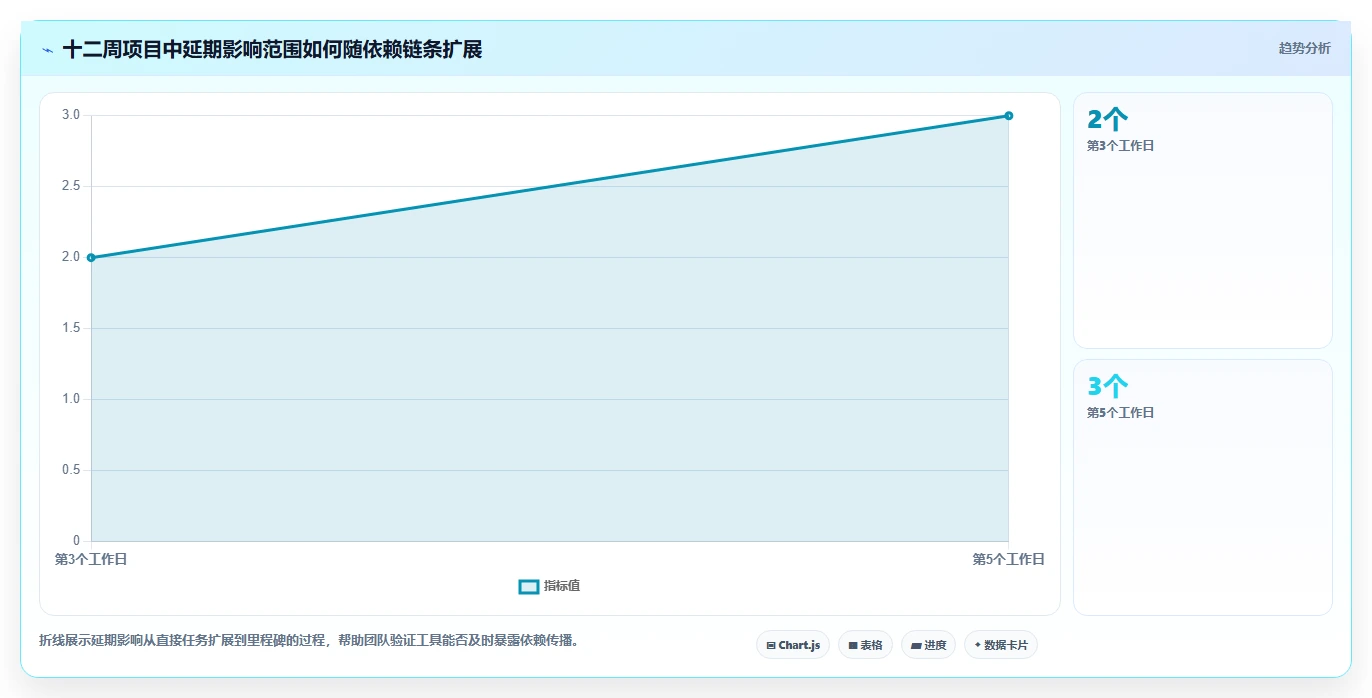Click the lightning icon beside the title
This screenshot has width=1372, height=698.
click(47, 50)
